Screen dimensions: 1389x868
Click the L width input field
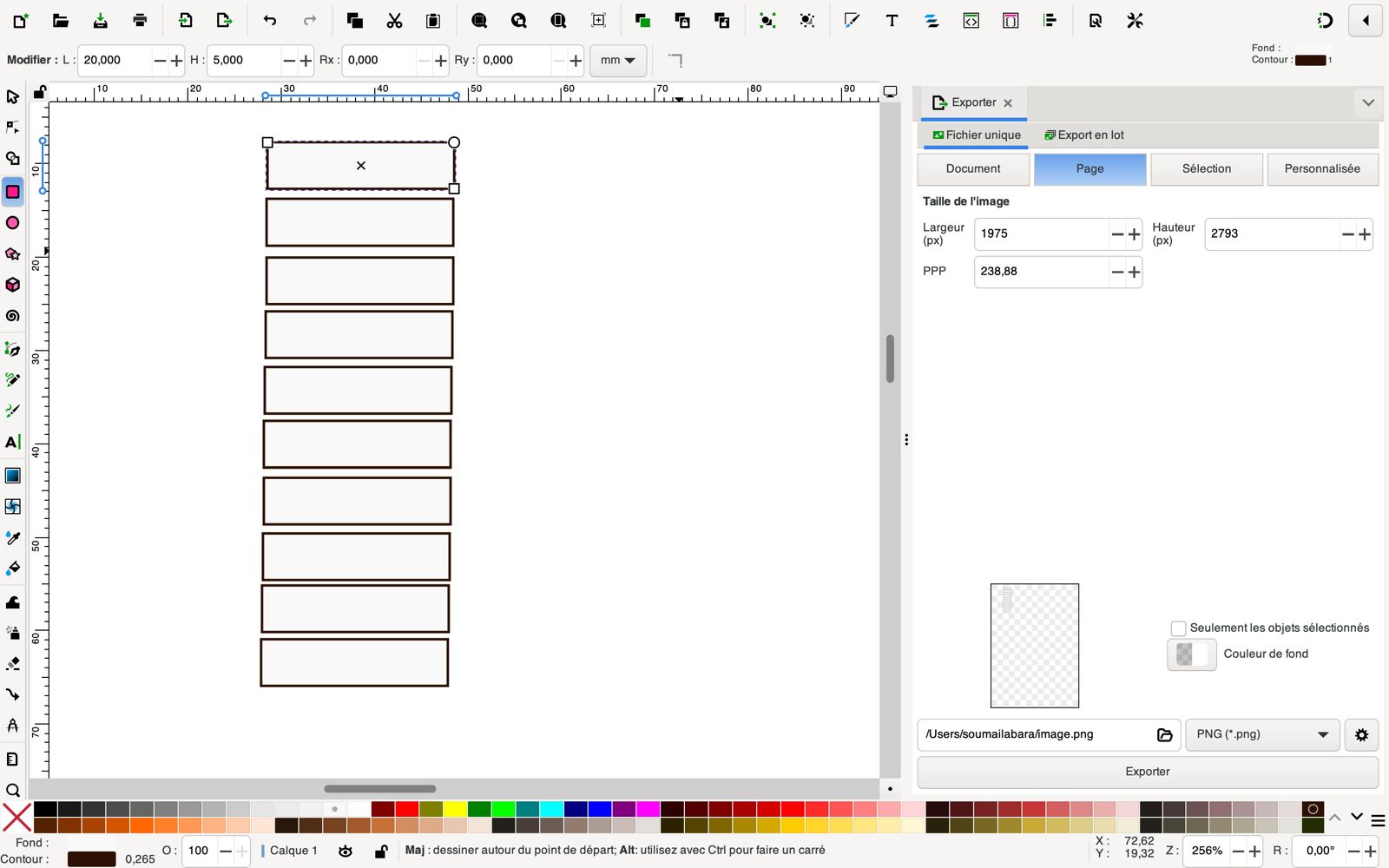click(x=115, y=61)
